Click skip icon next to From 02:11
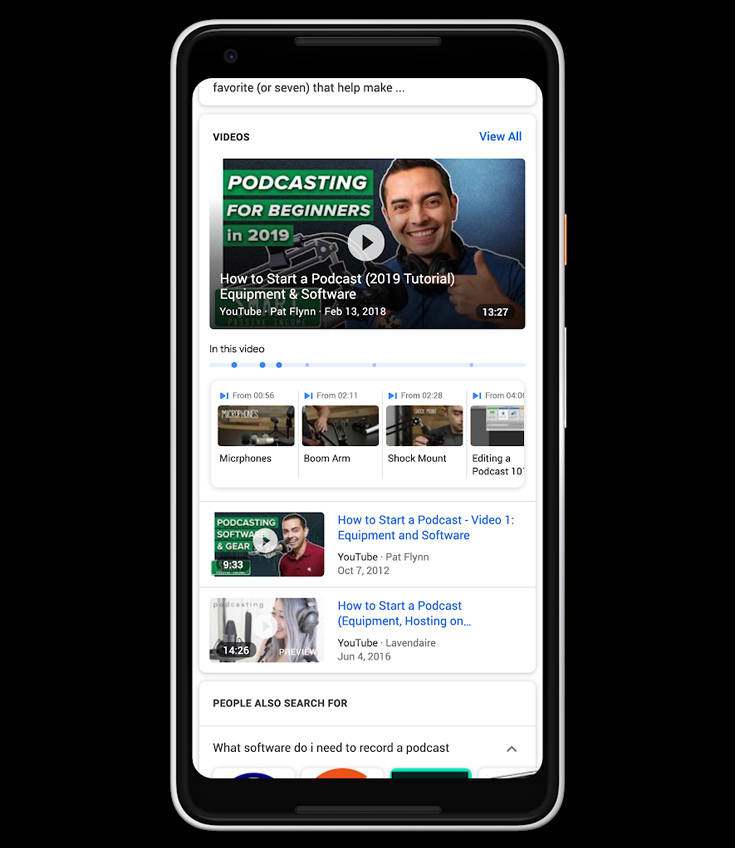 point(308,396)
